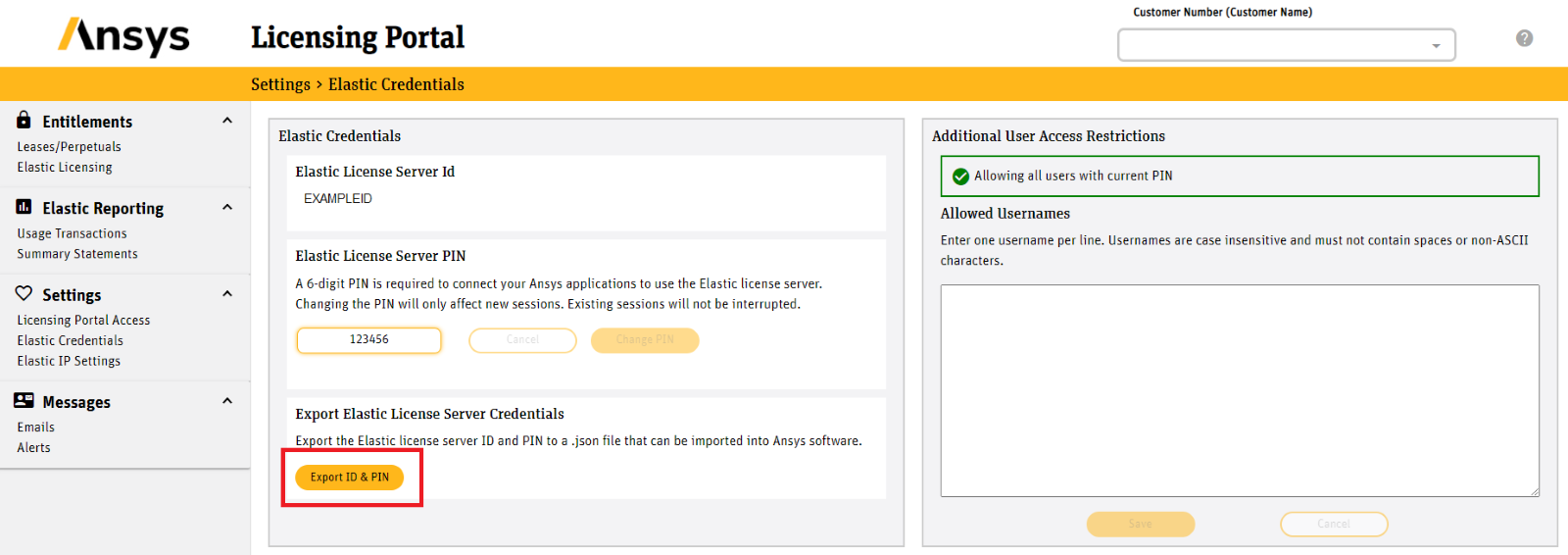The image size is (1568, 555).
Task: Click the Change PIN button
Action: [645, 340]
